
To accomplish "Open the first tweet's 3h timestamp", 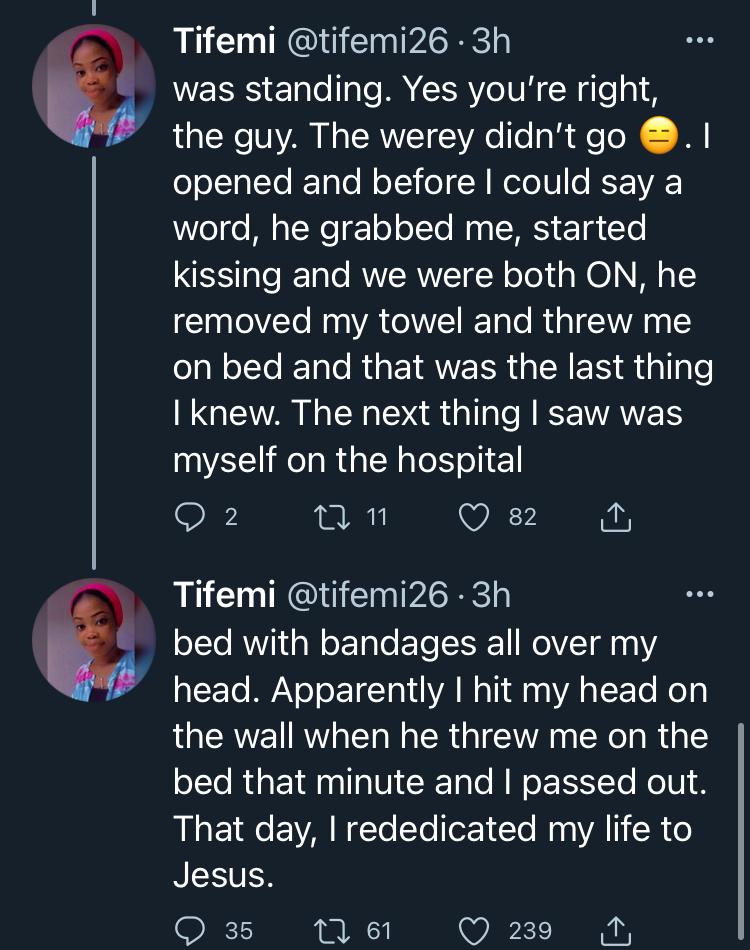I will [491, 41].
